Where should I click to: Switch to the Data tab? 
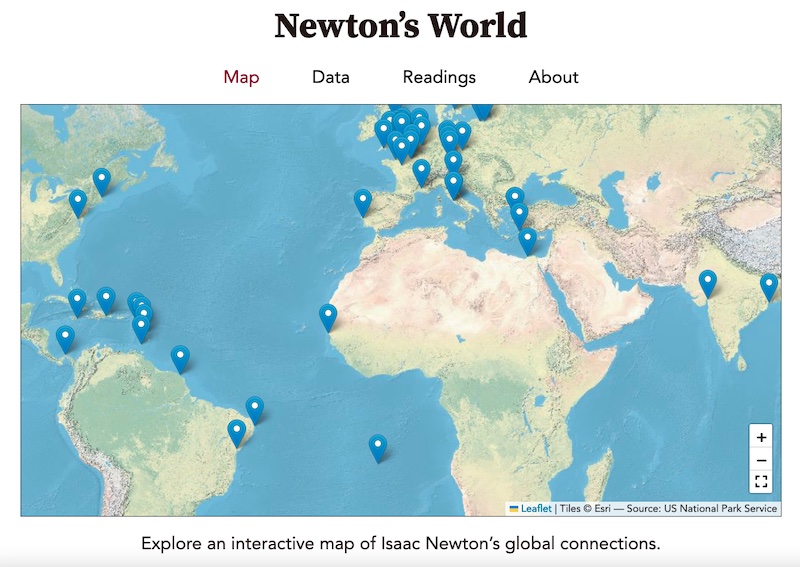pos(330,77)
